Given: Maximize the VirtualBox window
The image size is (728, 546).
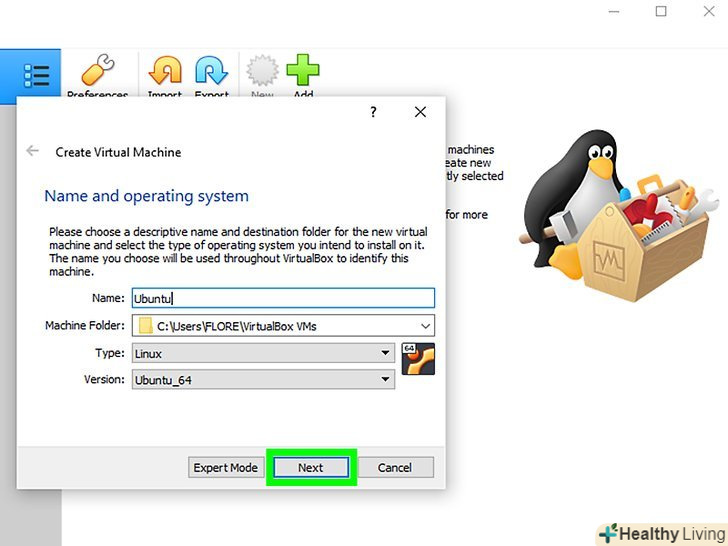Looking at the screenshot, I should pos(661,12).
